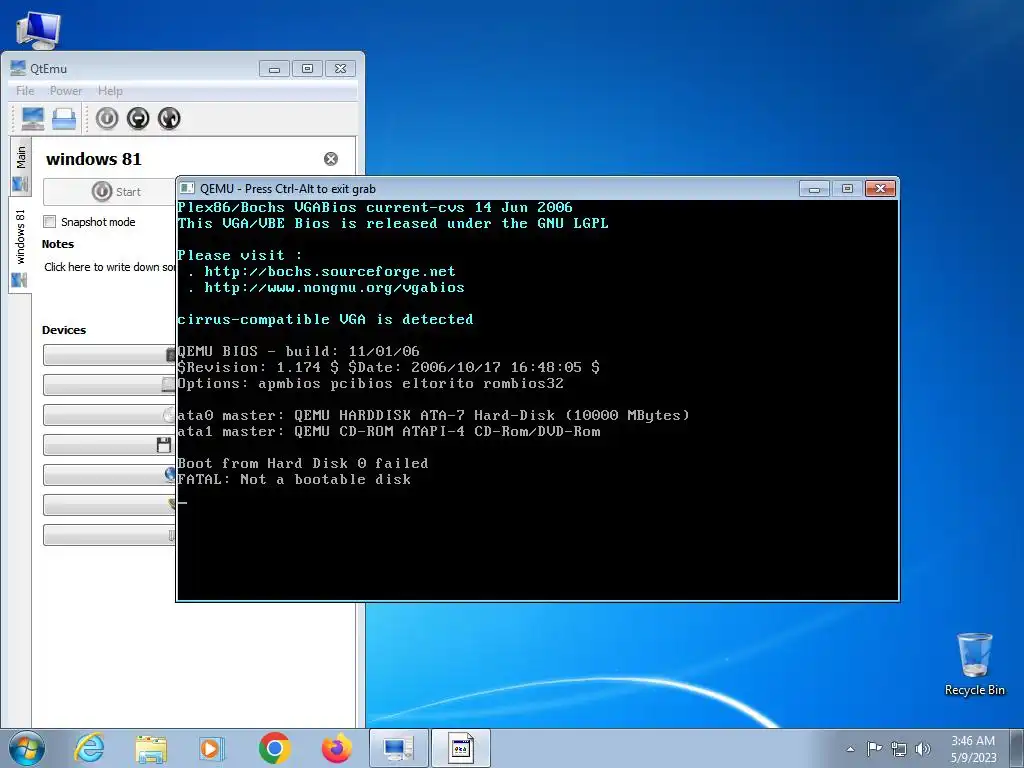Click the 'Options: apmbios pcibios eltorito rombios32' line
The height and width of the screenshot is (768, 1024).
[x=370, y=383]
